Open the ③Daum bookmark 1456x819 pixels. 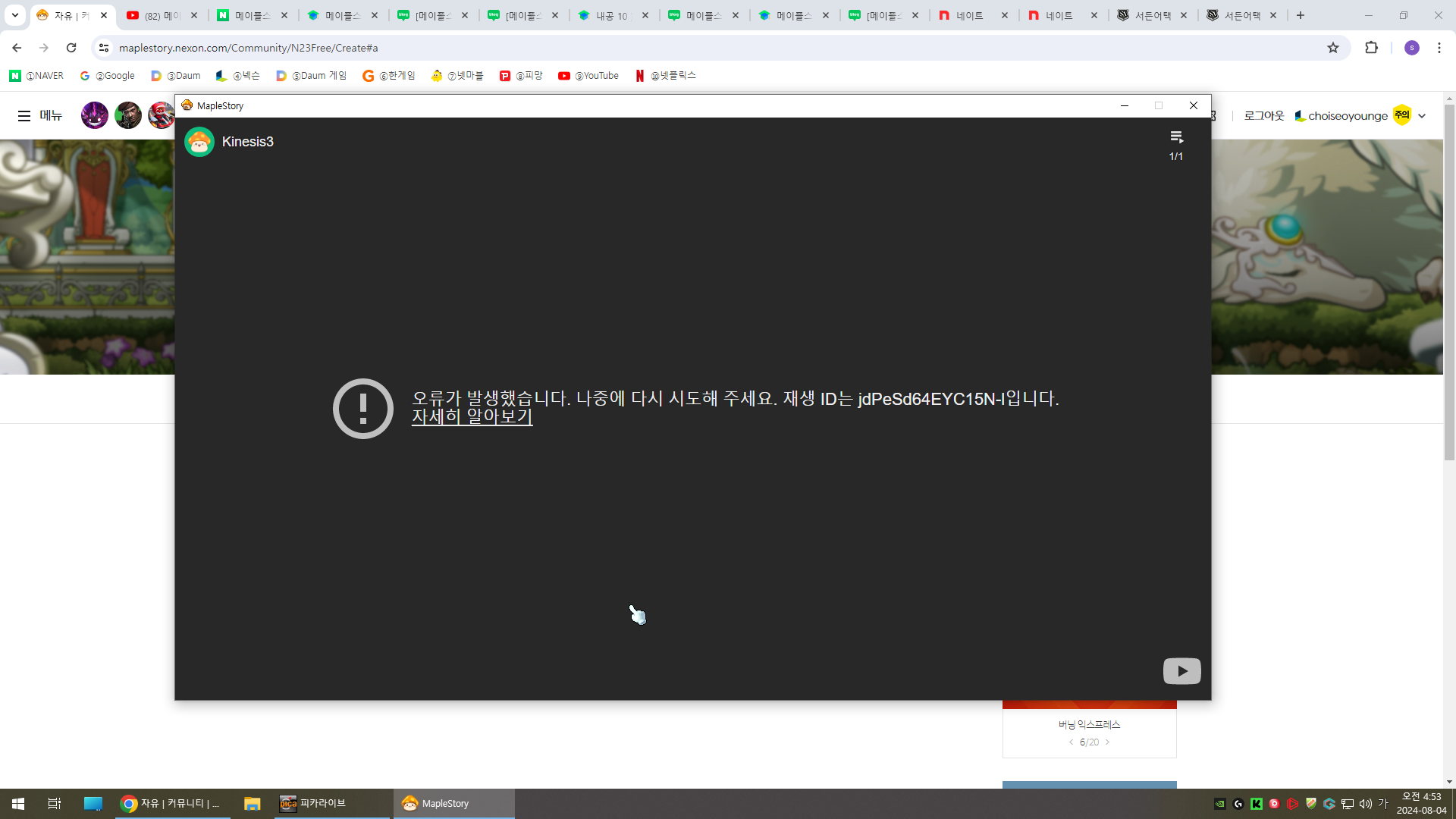point(176,76)
